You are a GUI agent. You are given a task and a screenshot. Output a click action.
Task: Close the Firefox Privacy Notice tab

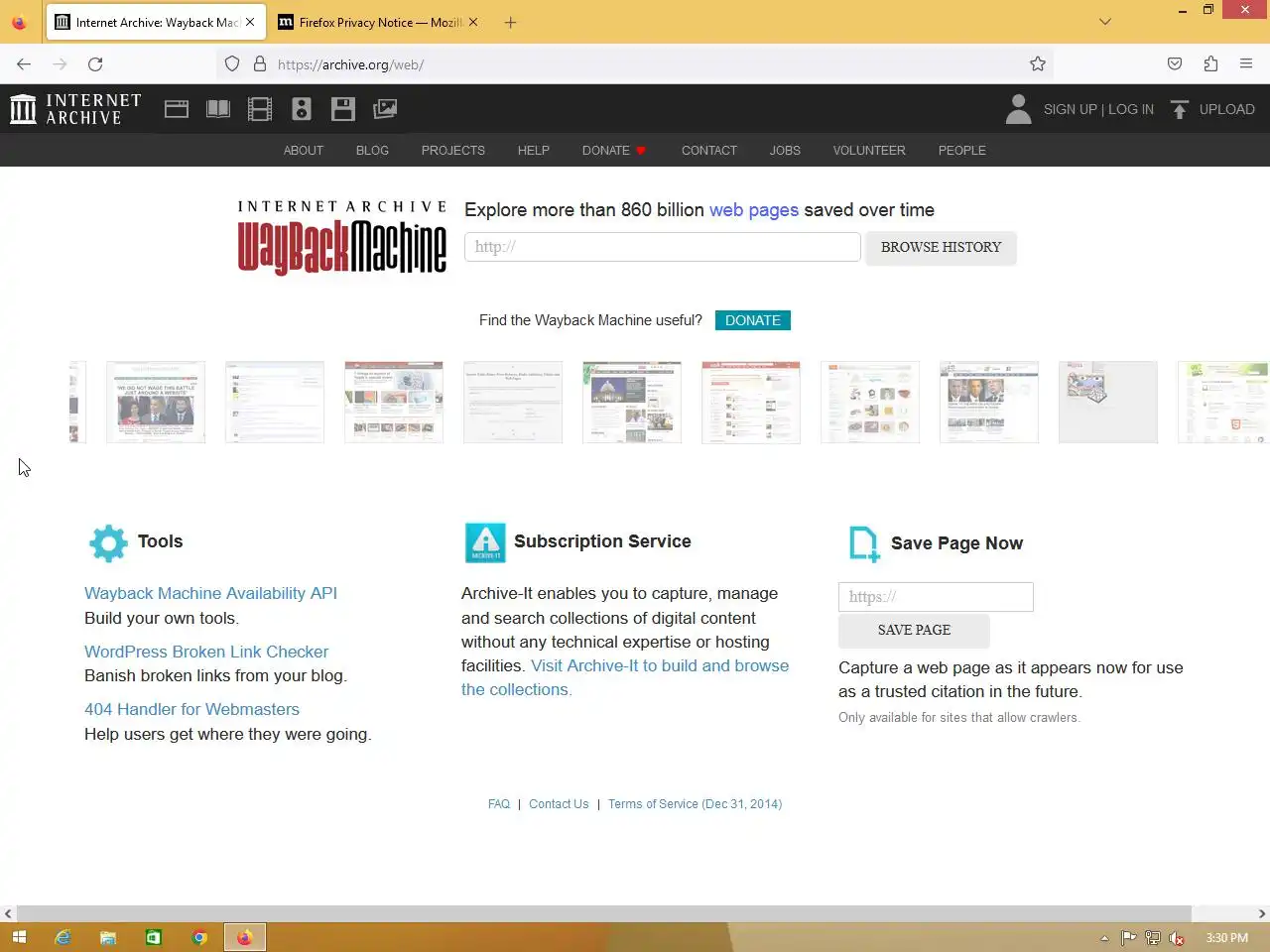(x=473, y=22)
